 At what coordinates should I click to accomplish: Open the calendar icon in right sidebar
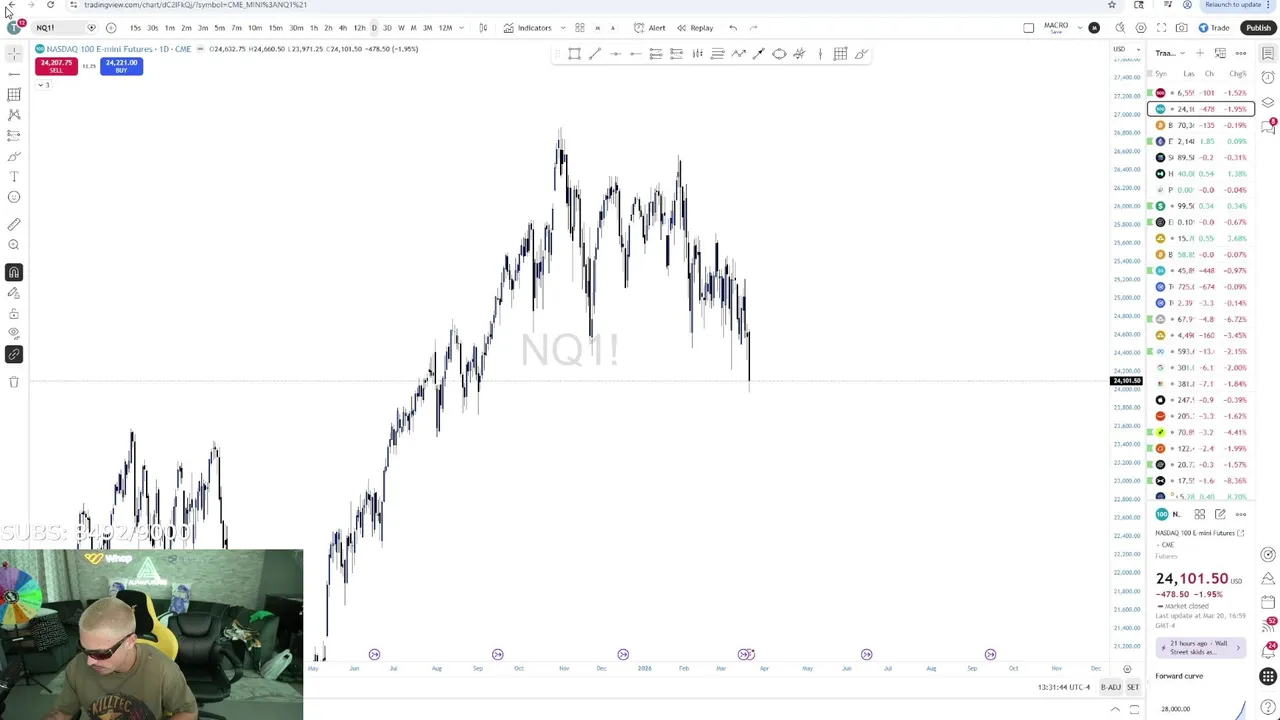pyautogui.click(x=1268, y=602)
